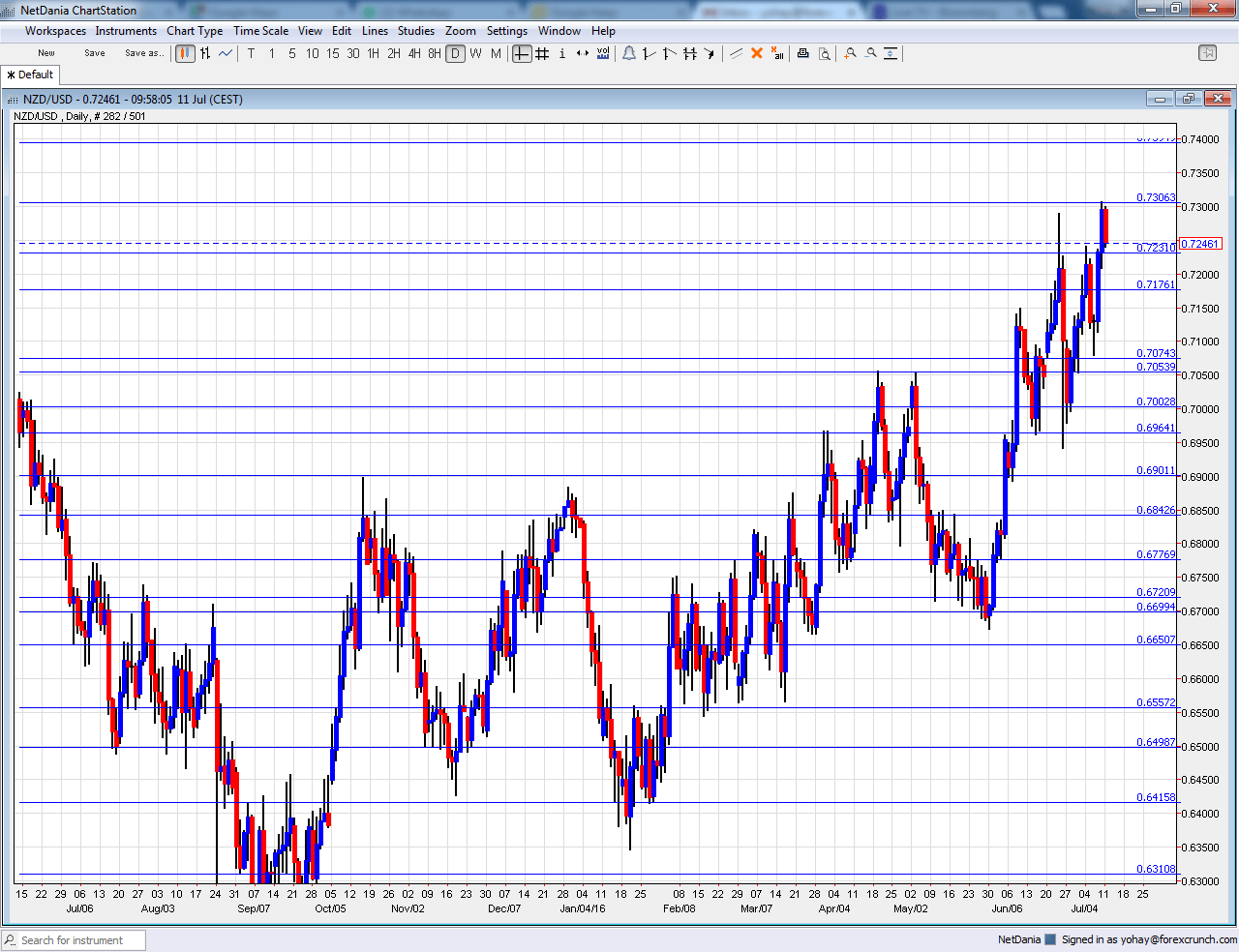Image resolution: width=1239 pixels, height=952 pixels.
Task: Switch to line chart type
Action: (224, 53)
